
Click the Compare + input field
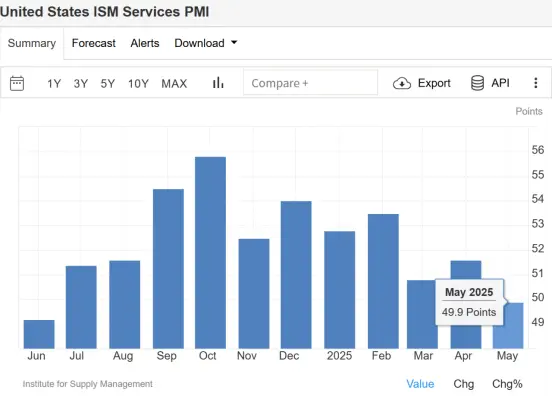click(310, 83)
